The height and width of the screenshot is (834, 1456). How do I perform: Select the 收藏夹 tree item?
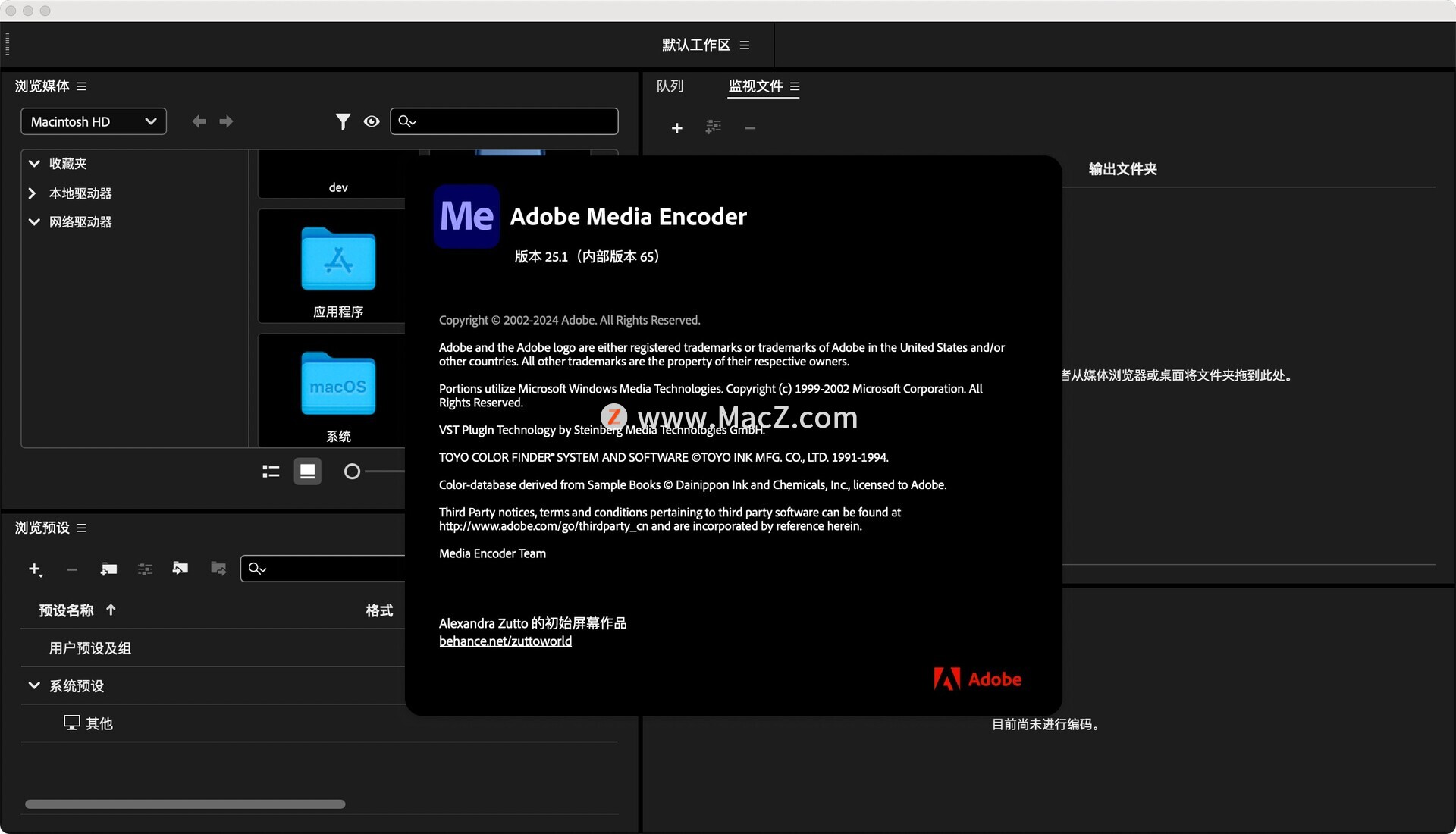coord(68,164)
